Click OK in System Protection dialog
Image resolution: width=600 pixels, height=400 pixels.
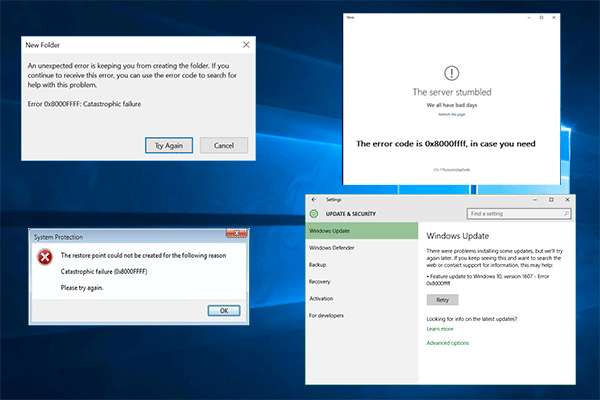click(224, 311)
